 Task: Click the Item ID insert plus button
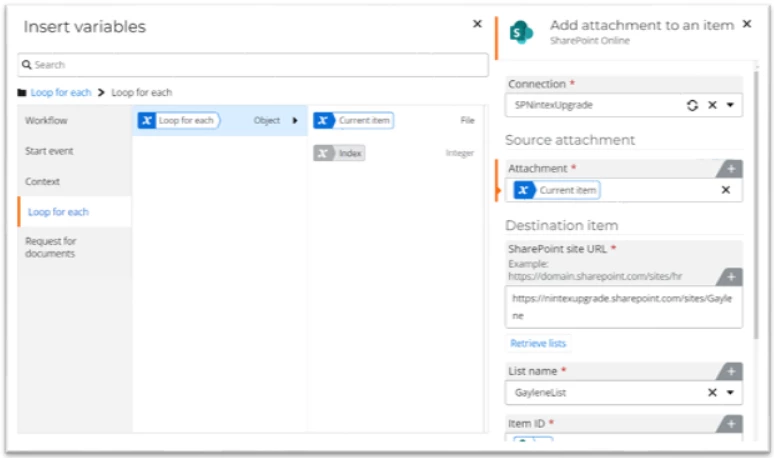[x=731, y=423]
